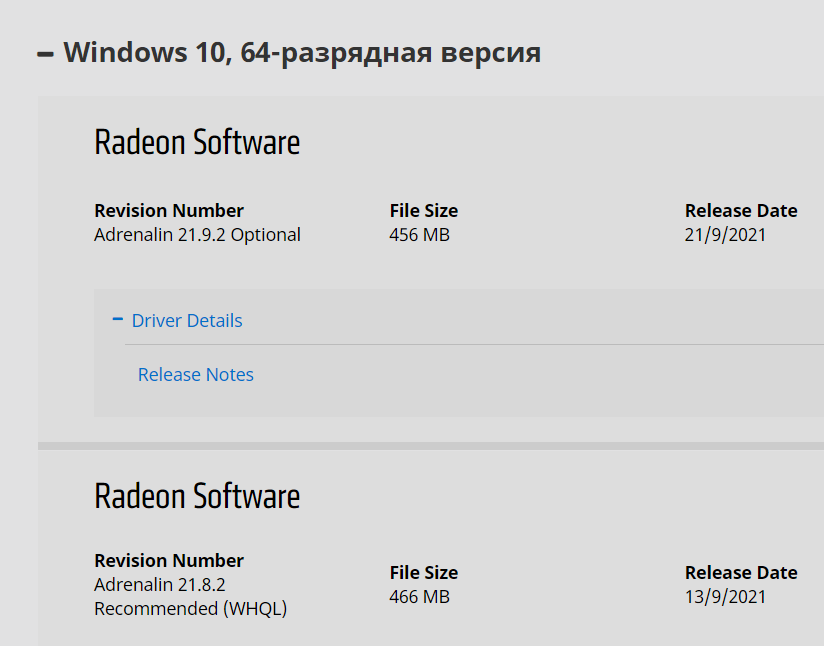This screenshot has height=646, width=824.
Task: Click the 13/9/2021 release date
Action: point(725,597)
